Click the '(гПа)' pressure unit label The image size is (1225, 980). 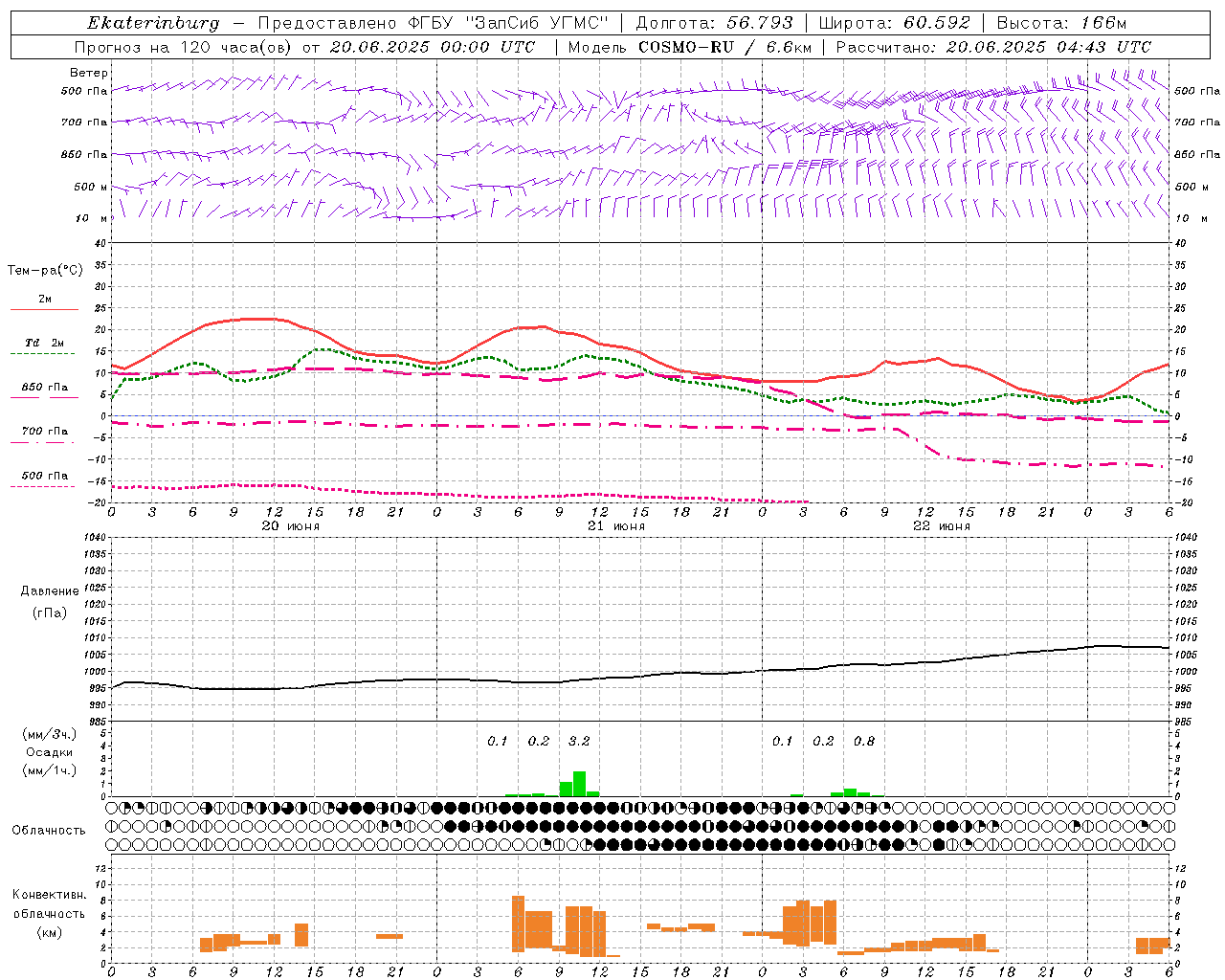[x=50, y=612]
